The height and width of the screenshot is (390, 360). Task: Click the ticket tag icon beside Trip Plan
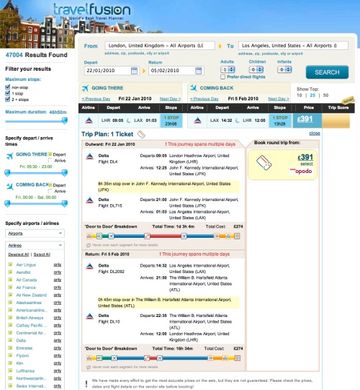tap(141, 134)
